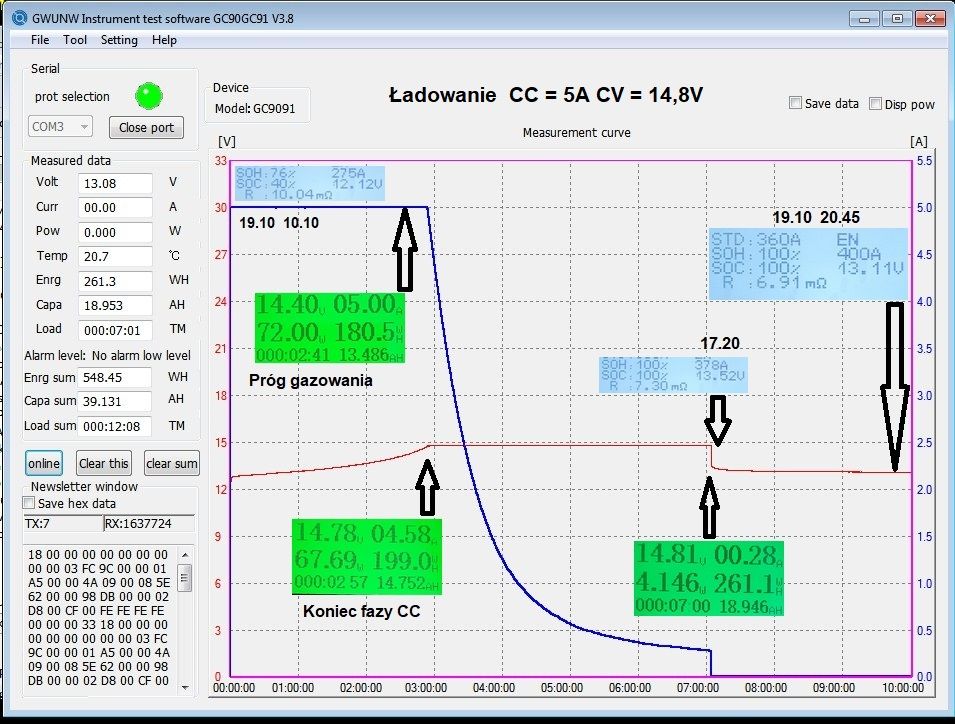The image size is (955, 724).
Task: Click the hex log scrollbar down arrow
Action: [185, 687]
